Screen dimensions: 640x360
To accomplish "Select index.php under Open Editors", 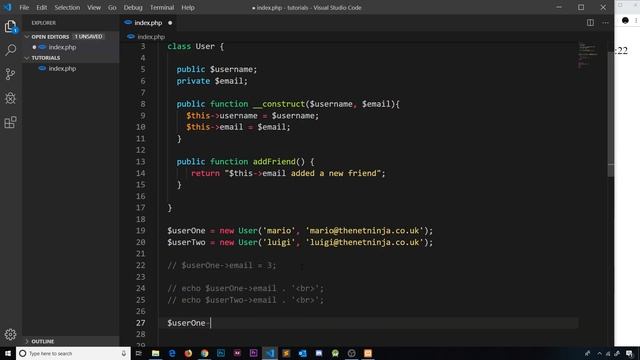I will (x=62, y=47).
